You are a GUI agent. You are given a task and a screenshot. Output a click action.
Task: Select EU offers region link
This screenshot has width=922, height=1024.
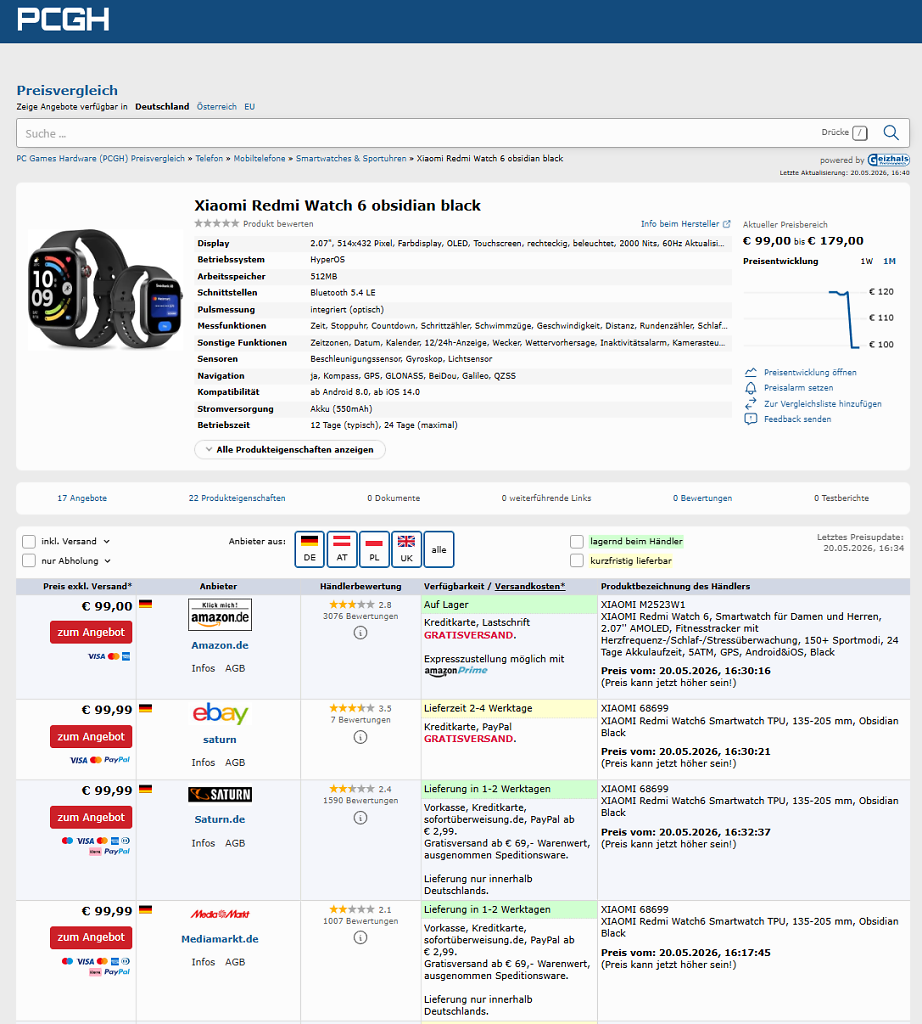tap(249, 106)
